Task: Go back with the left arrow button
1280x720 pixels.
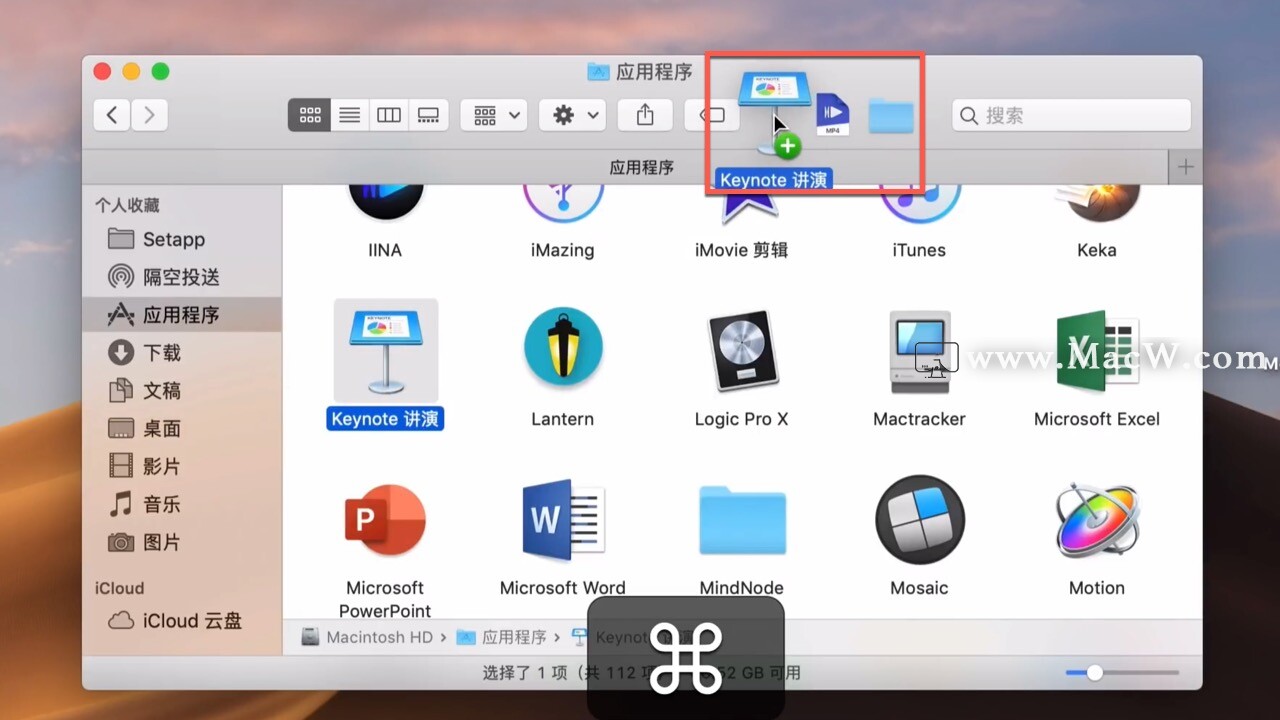Action: tap(112, 115)
